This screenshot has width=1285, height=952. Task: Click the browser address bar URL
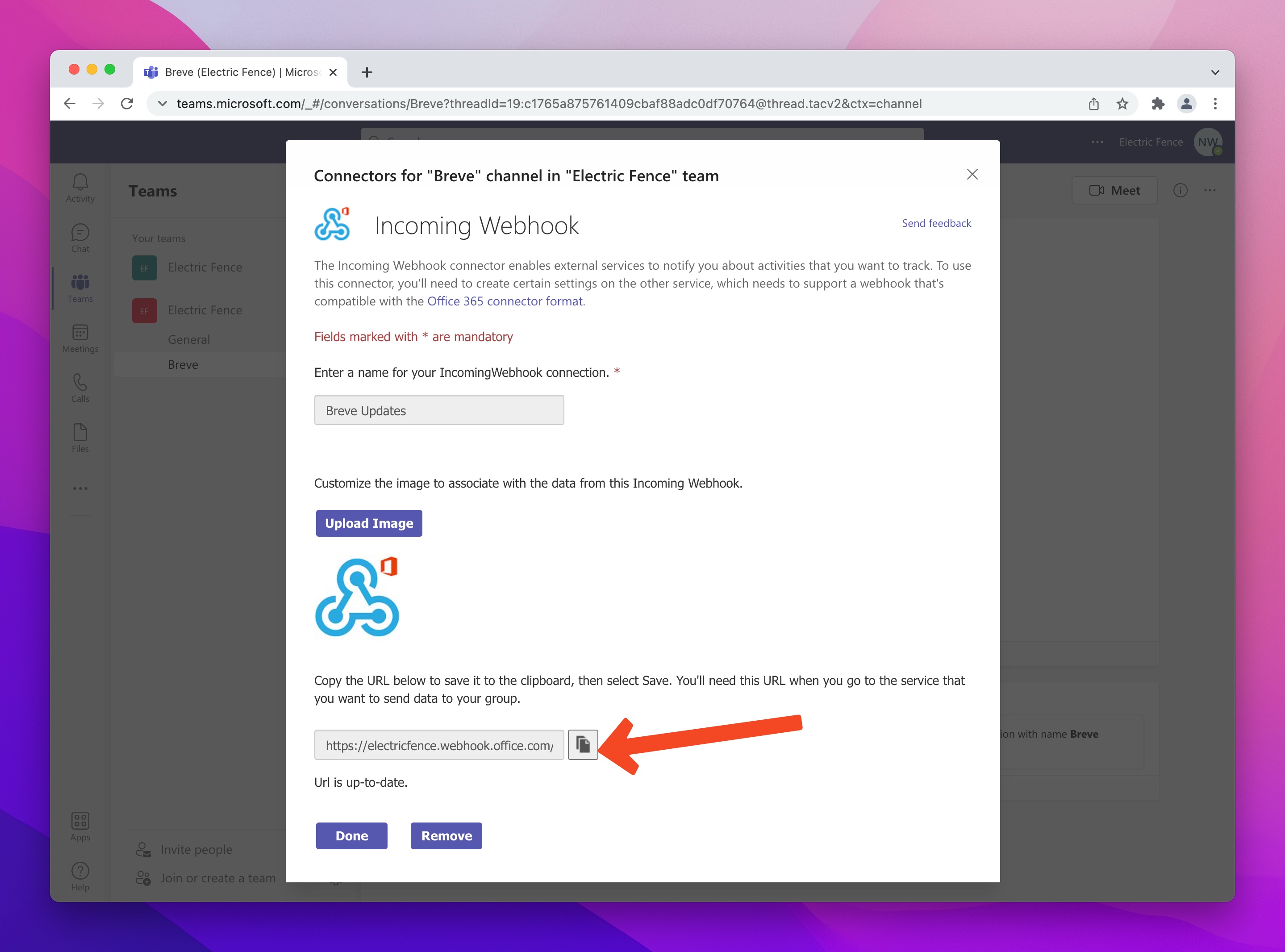(549, 104)
